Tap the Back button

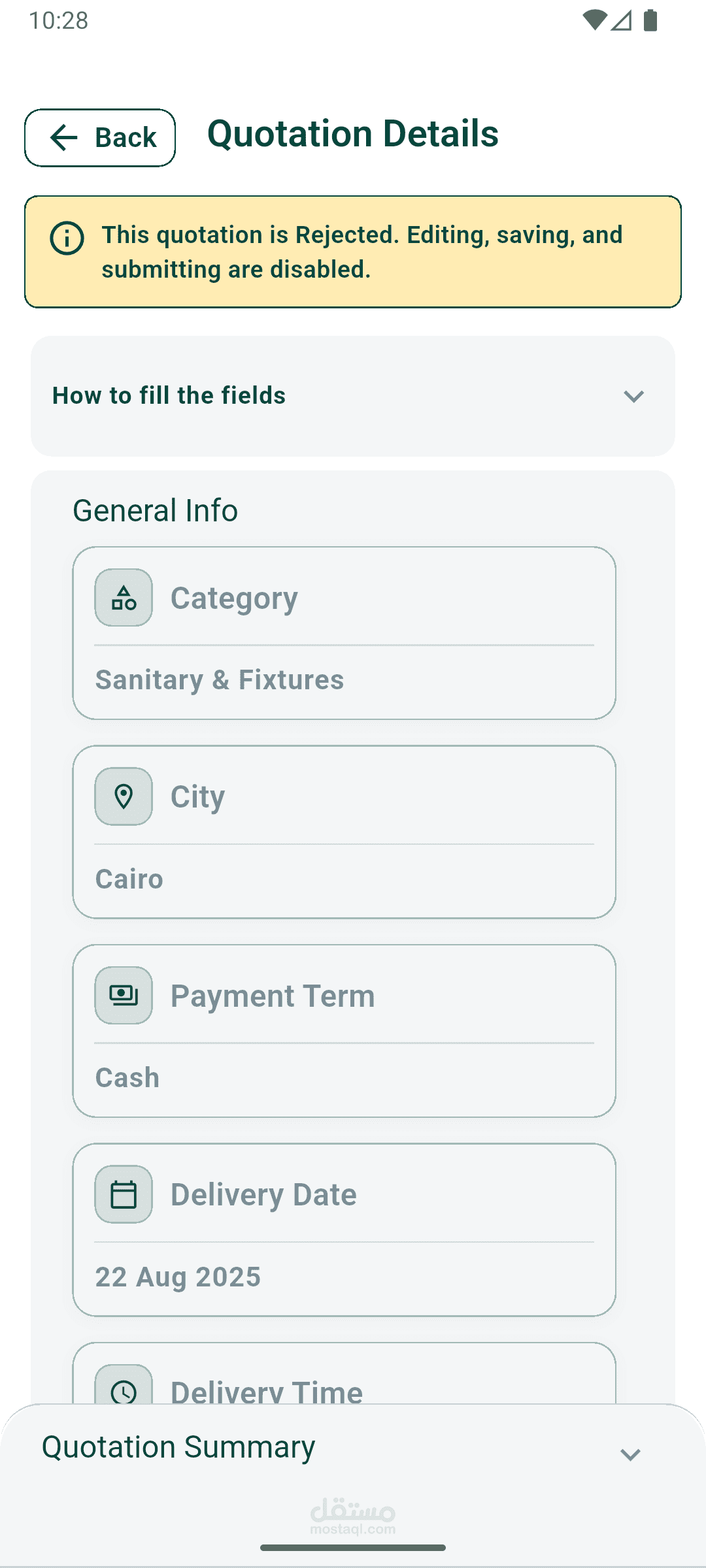click(100, 138)
